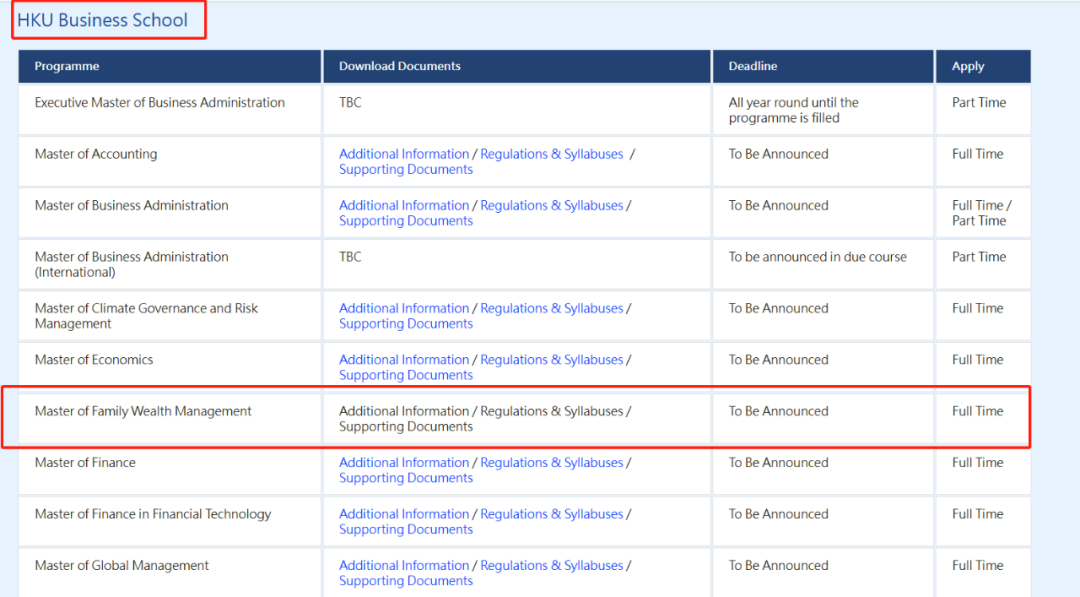1080x597 pixels.
Task: Open Regulations & Syllabuses for Family Wealth Management
Action: point(551,411)
